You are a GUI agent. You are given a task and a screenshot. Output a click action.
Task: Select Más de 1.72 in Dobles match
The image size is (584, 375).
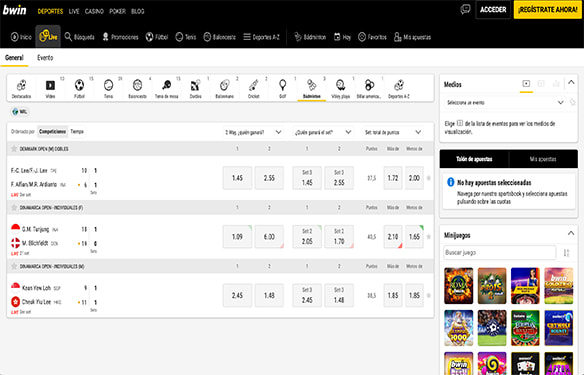click(x=393, y=178)
